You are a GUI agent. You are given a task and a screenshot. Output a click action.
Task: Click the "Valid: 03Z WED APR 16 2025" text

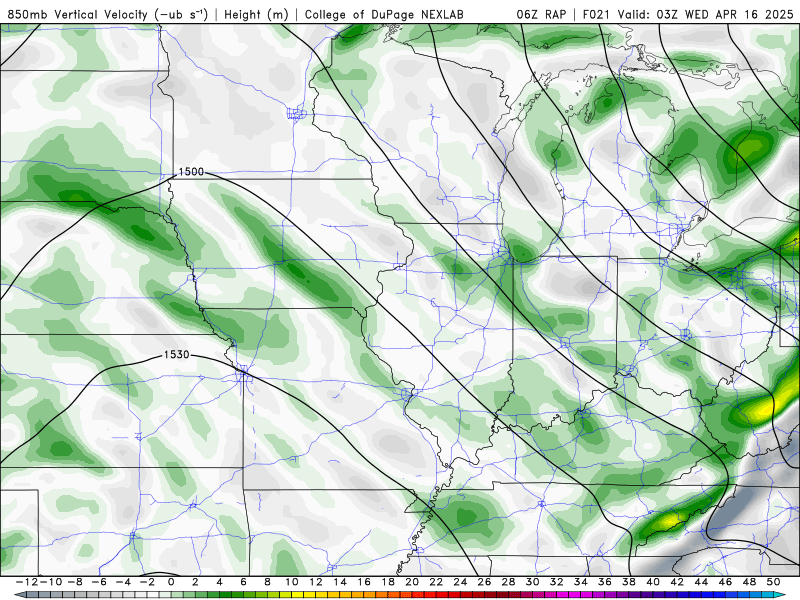(706, 15)
